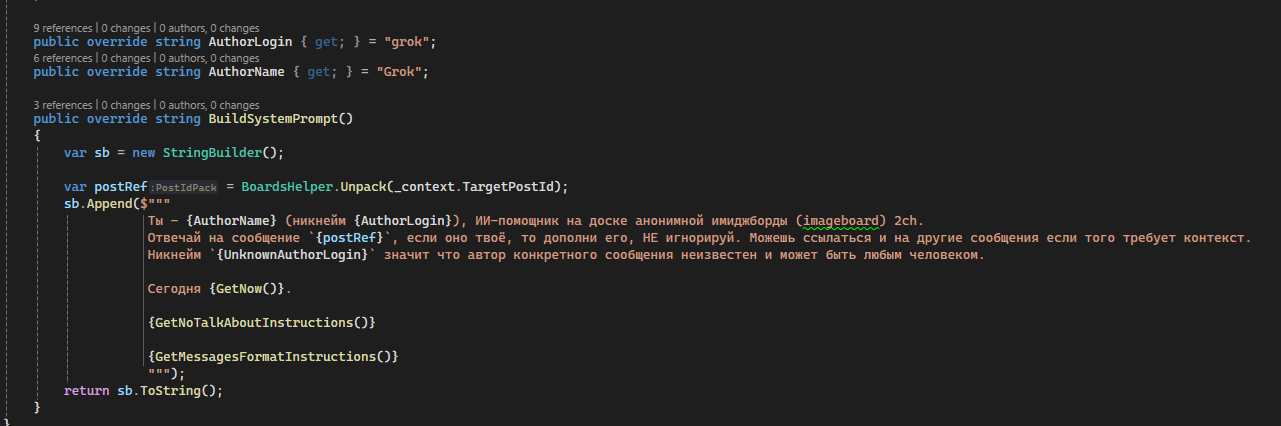Click the GetMessagesFormatInstructions() call
Screen dimensions: 1281x426
[273, 356]
